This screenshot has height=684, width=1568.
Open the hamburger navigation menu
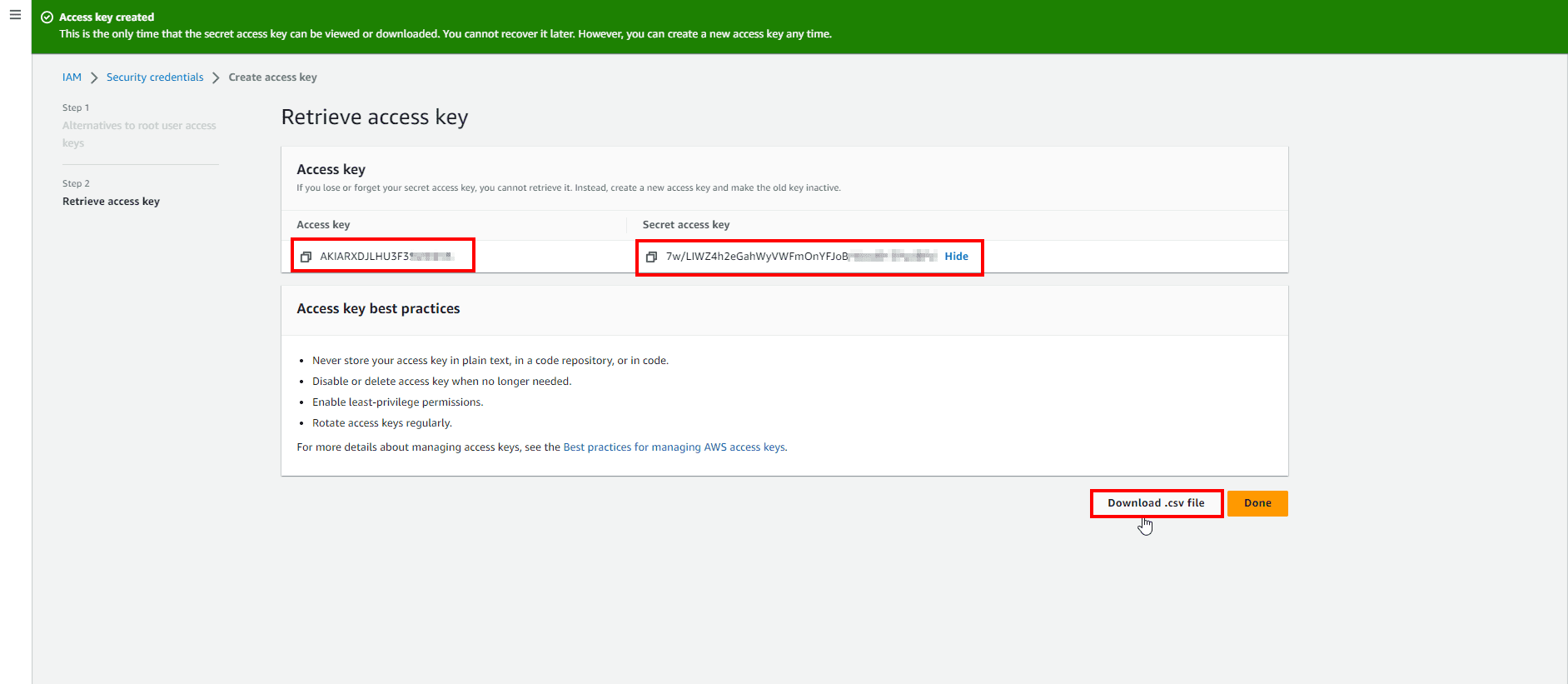pos(15,15)
